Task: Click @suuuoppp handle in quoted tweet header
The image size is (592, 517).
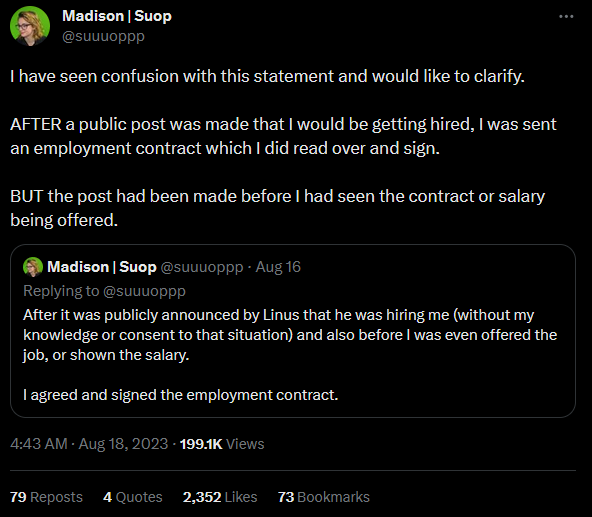Action: pyautogui.click(x=202, y=267)
